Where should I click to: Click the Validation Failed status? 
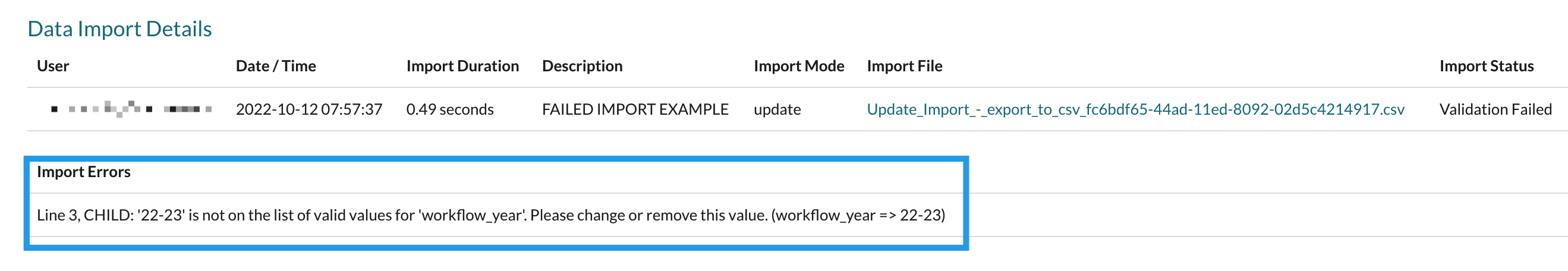coord(1495,109)
